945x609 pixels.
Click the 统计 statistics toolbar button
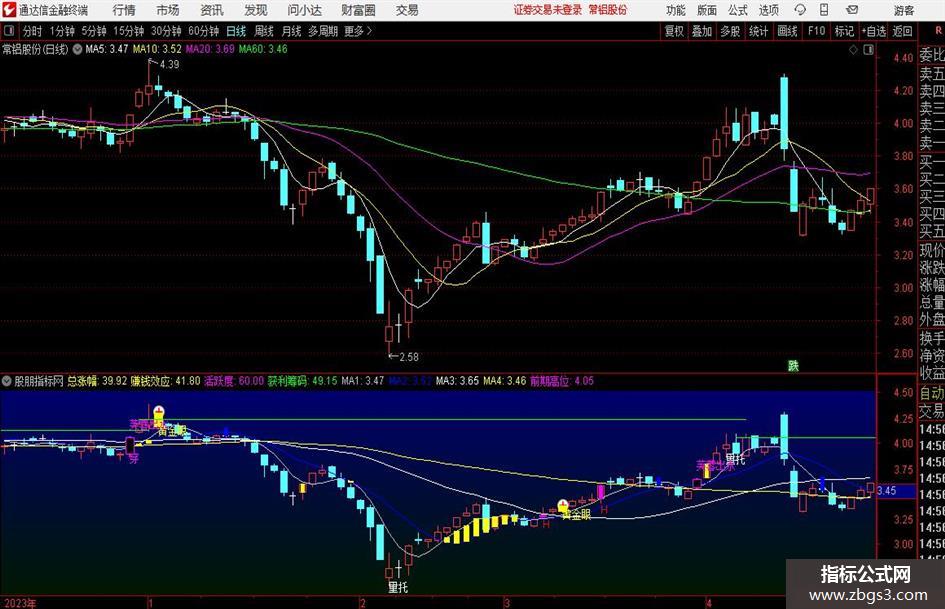(x=758, y=31)
